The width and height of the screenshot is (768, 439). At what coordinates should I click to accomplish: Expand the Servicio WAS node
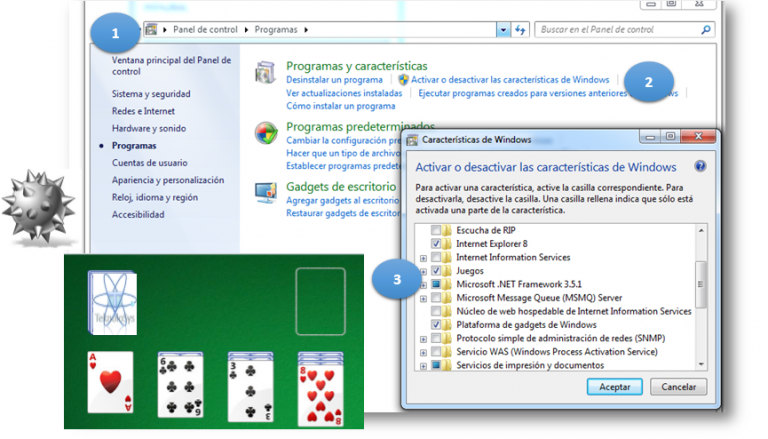click(x=423, y=352)
